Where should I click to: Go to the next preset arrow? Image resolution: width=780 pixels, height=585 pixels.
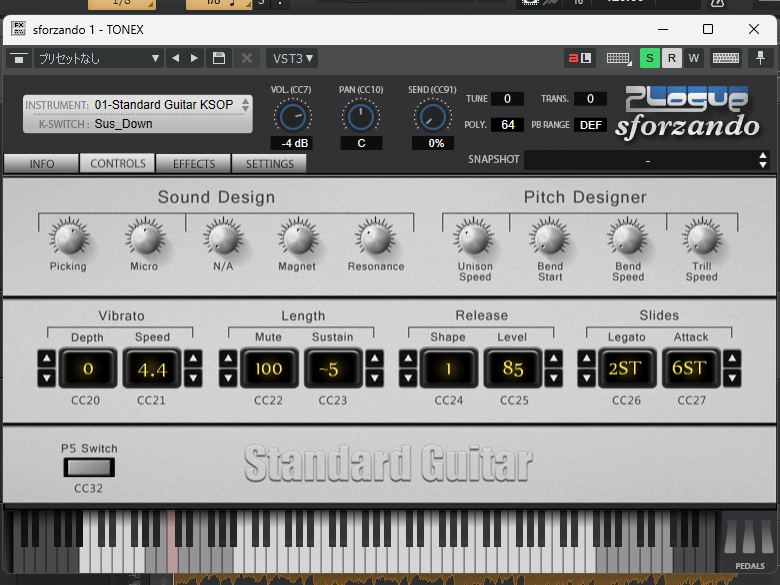195,58
